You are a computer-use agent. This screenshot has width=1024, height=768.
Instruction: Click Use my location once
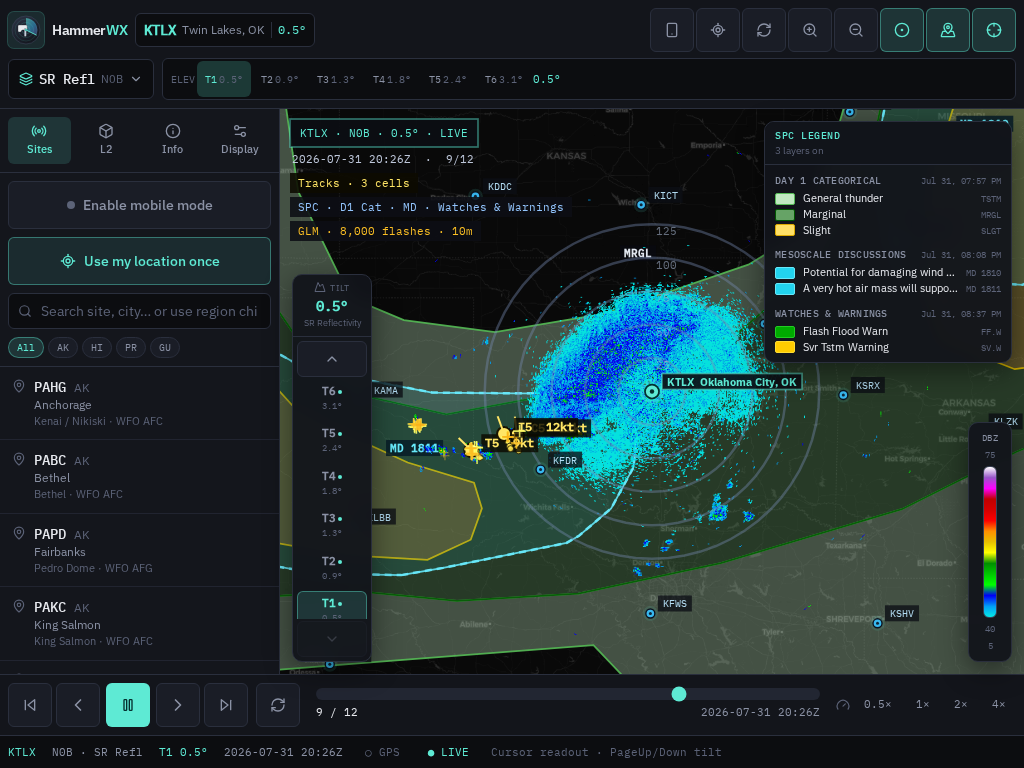point(140,261)
